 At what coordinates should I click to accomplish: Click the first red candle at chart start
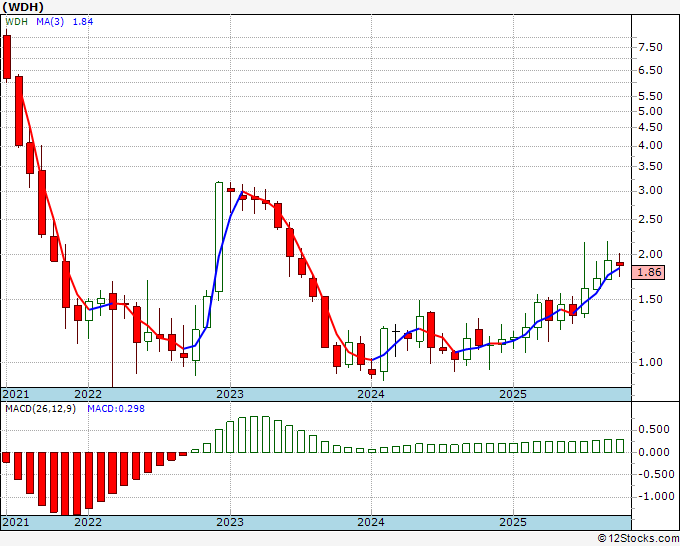(7, 57)
